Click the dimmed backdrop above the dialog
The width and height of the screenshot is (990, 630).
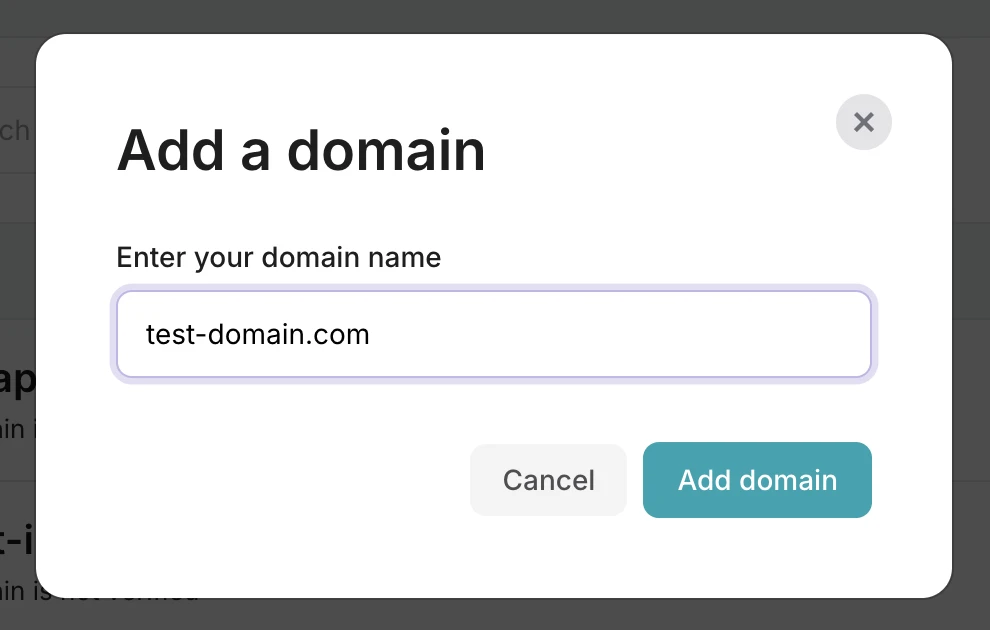click(x=495, y=16)
